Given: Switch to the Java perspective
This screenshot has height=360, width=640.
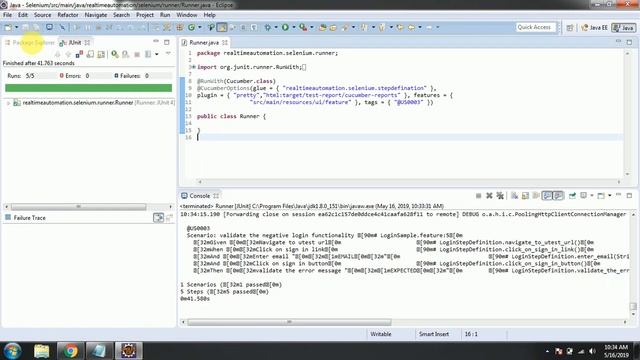Looking at the screenshot, I should tap(624, 28).
